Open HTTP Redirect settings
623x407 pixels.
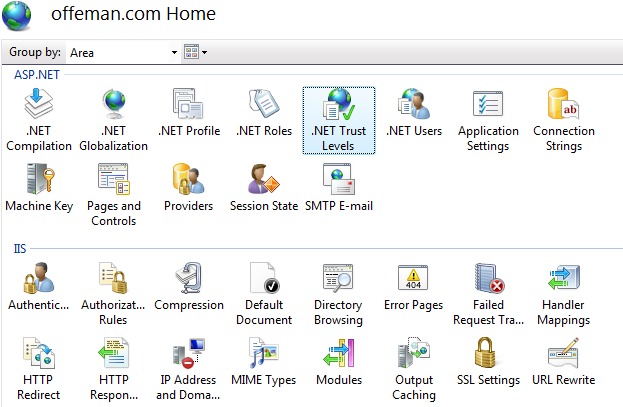[39, 369]
